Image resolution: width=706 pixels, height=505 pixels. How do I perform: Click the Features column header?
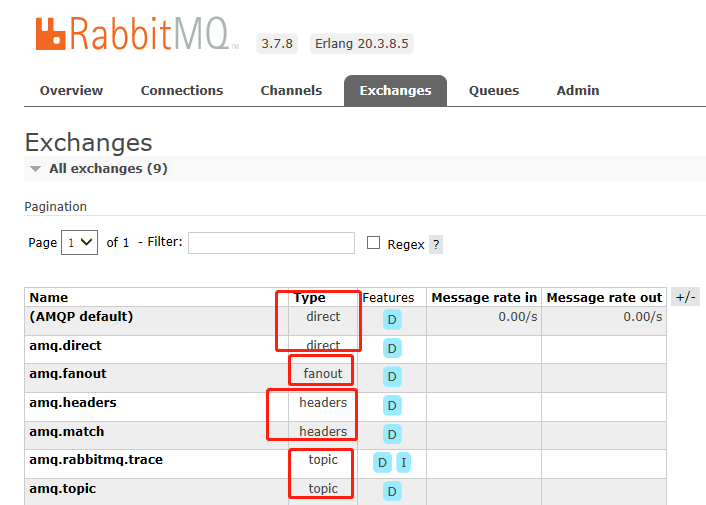pos(388,298)
